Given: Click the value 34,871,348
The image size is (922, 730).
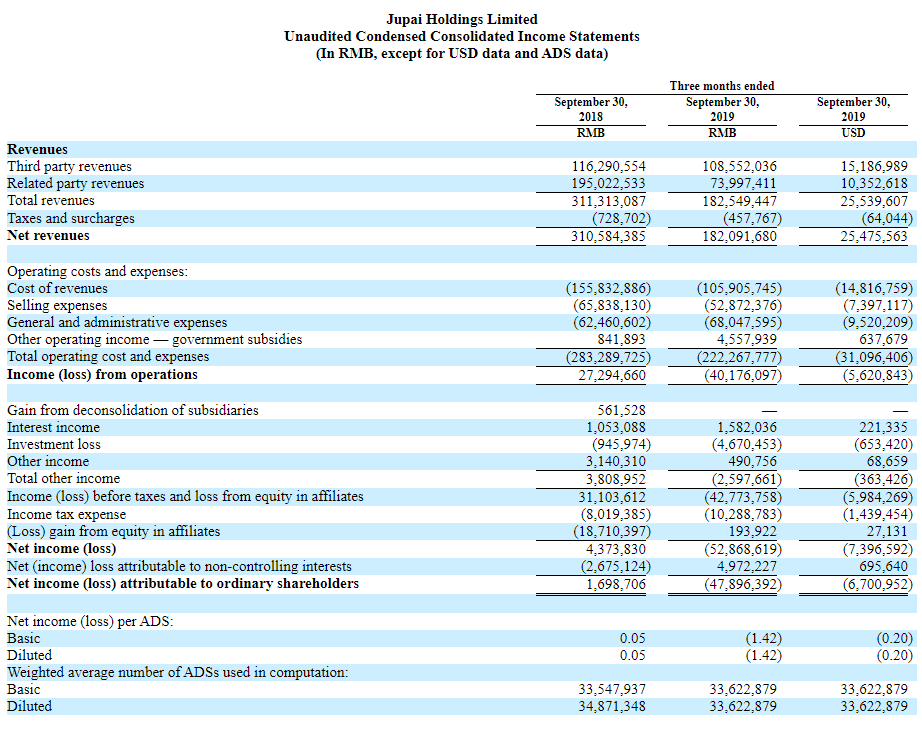Looking at the screenshot, I should (x=612, y=706).
